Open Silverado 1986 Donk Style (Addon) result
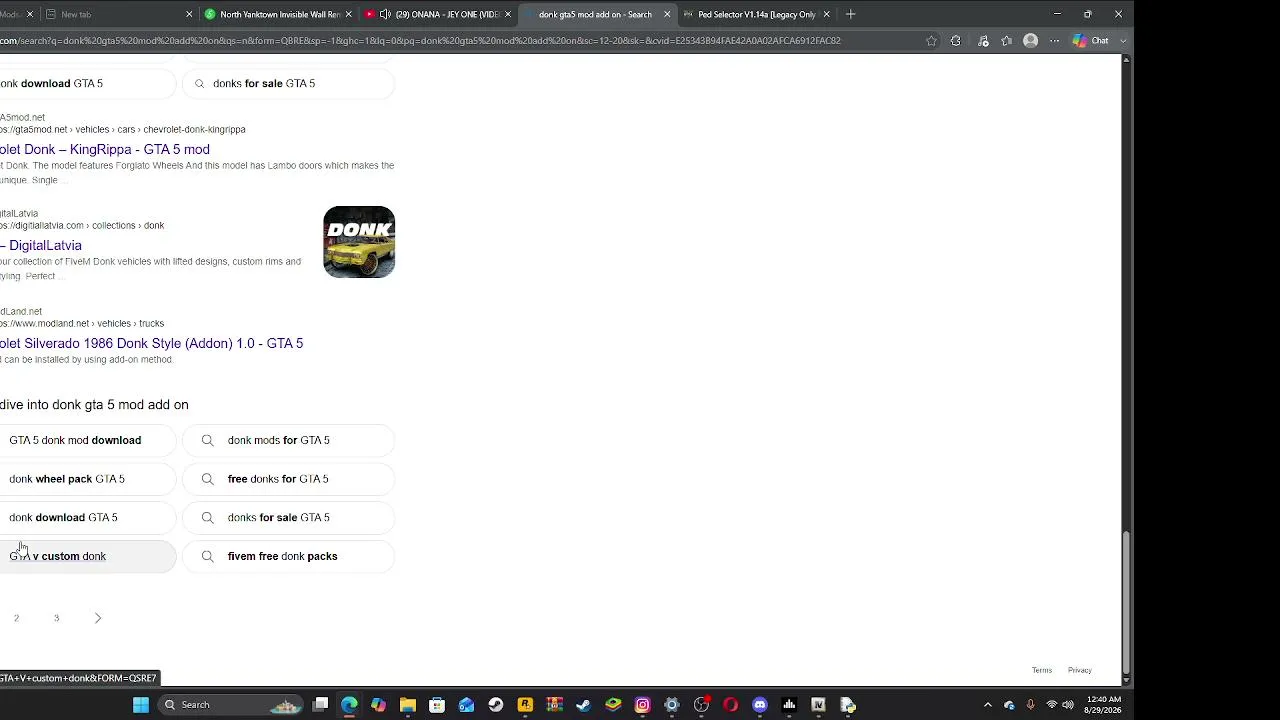The image size is (1280, 720). point(151,344)
